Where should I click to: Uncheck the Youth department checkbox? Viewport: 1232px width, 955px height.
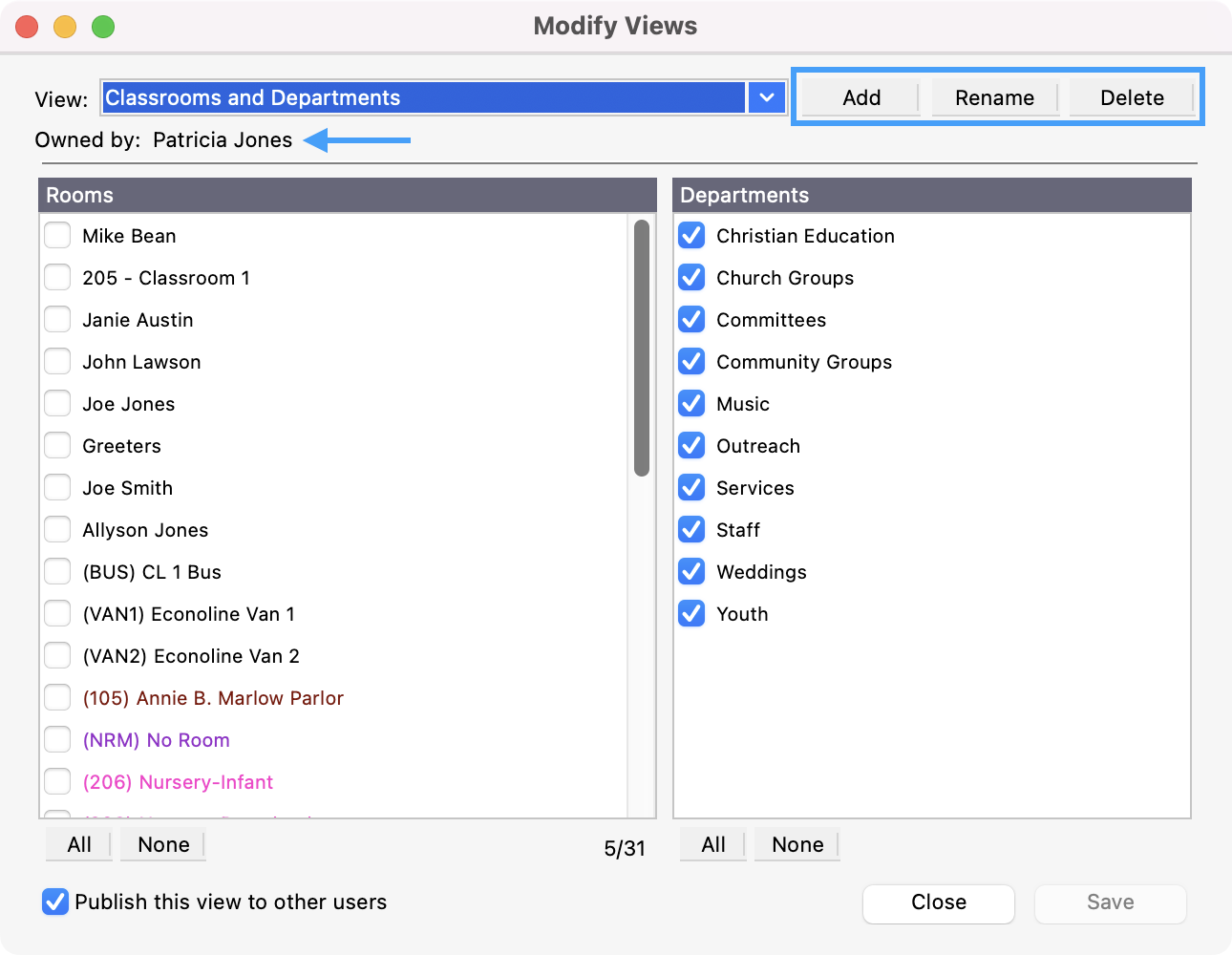(691, 614)
